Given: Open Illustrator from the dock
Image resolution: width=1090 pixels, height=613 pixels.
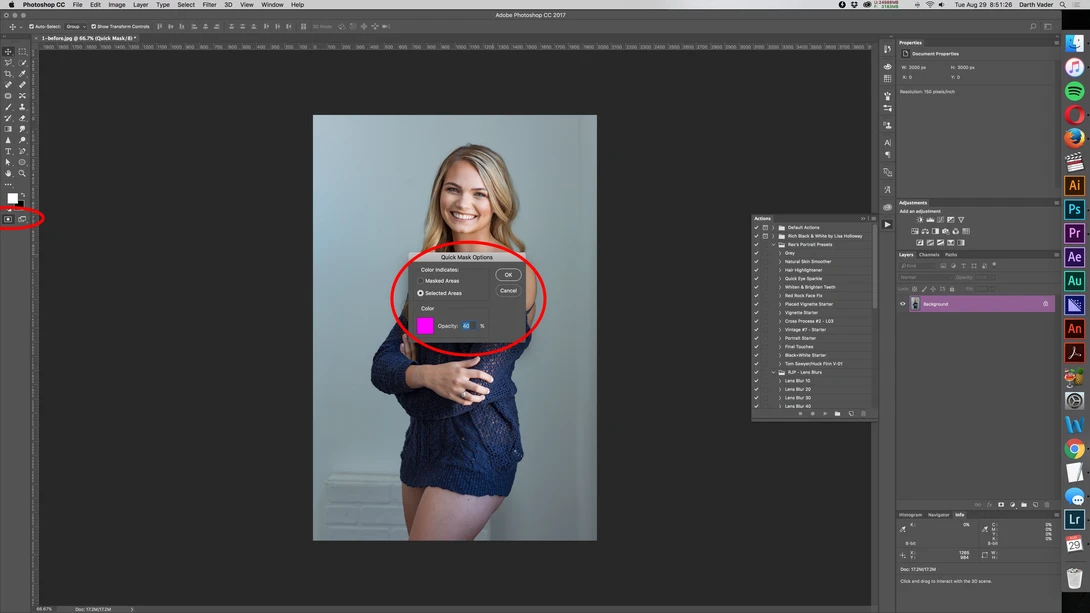Looking at the screenshot, I should 1074,186.
